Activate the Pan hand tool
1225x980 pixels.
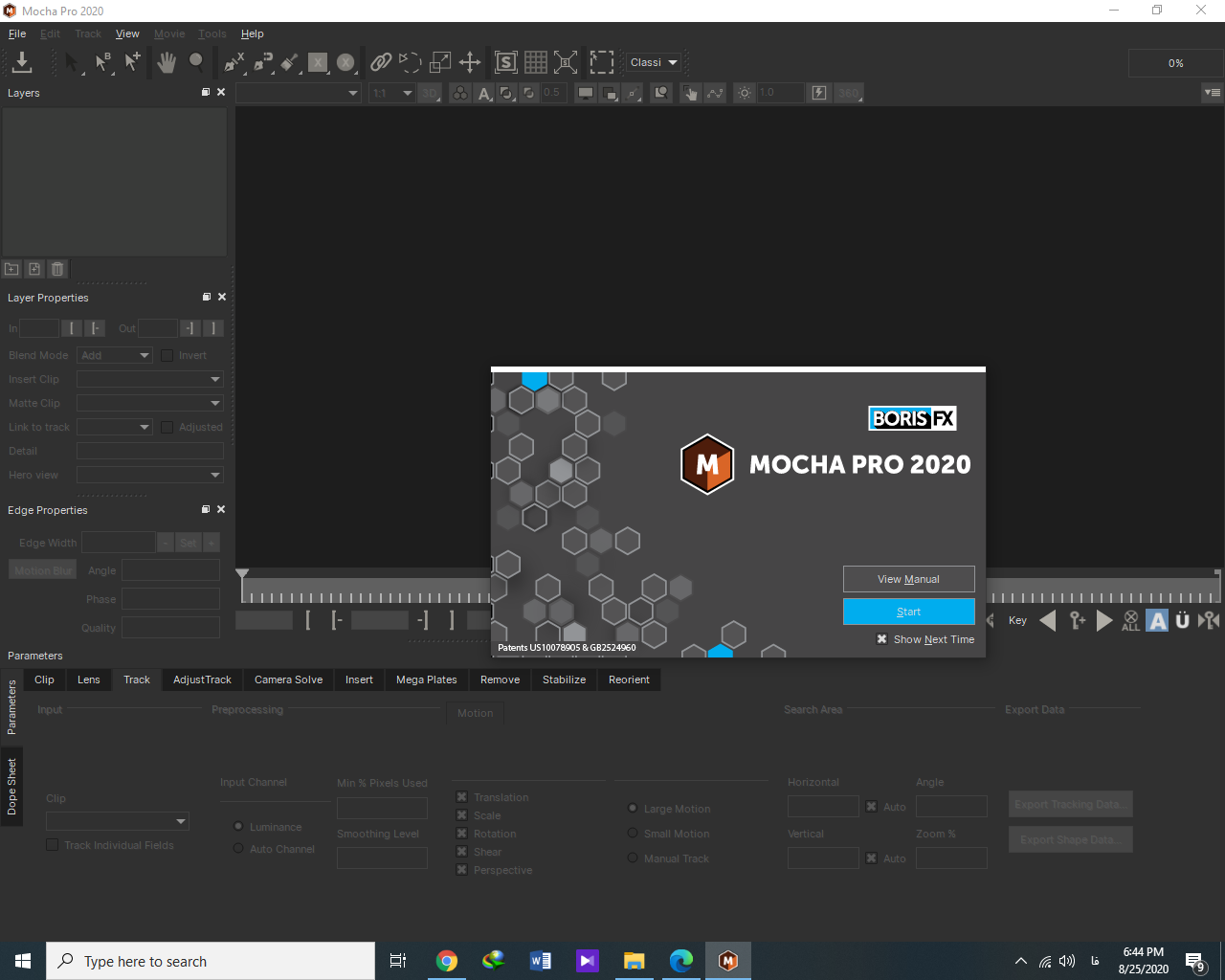(167, 62)
